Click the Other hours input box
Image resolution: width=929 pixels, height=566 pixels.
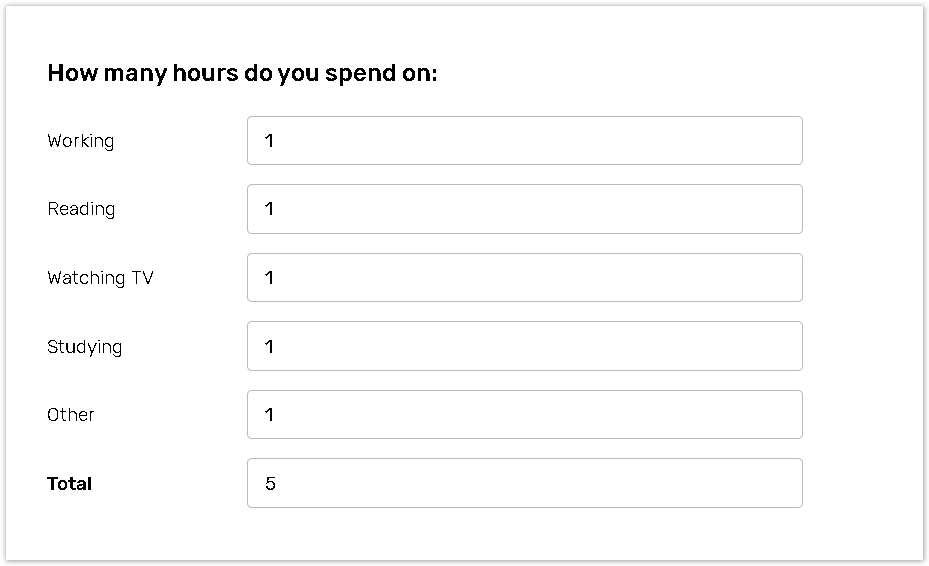[524, 415]
